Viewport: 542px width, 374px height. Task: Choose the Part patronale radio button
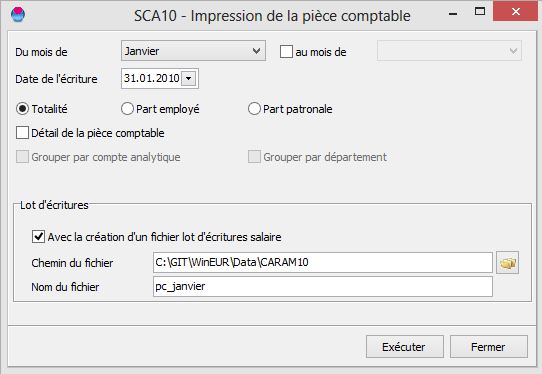[254, 109]
